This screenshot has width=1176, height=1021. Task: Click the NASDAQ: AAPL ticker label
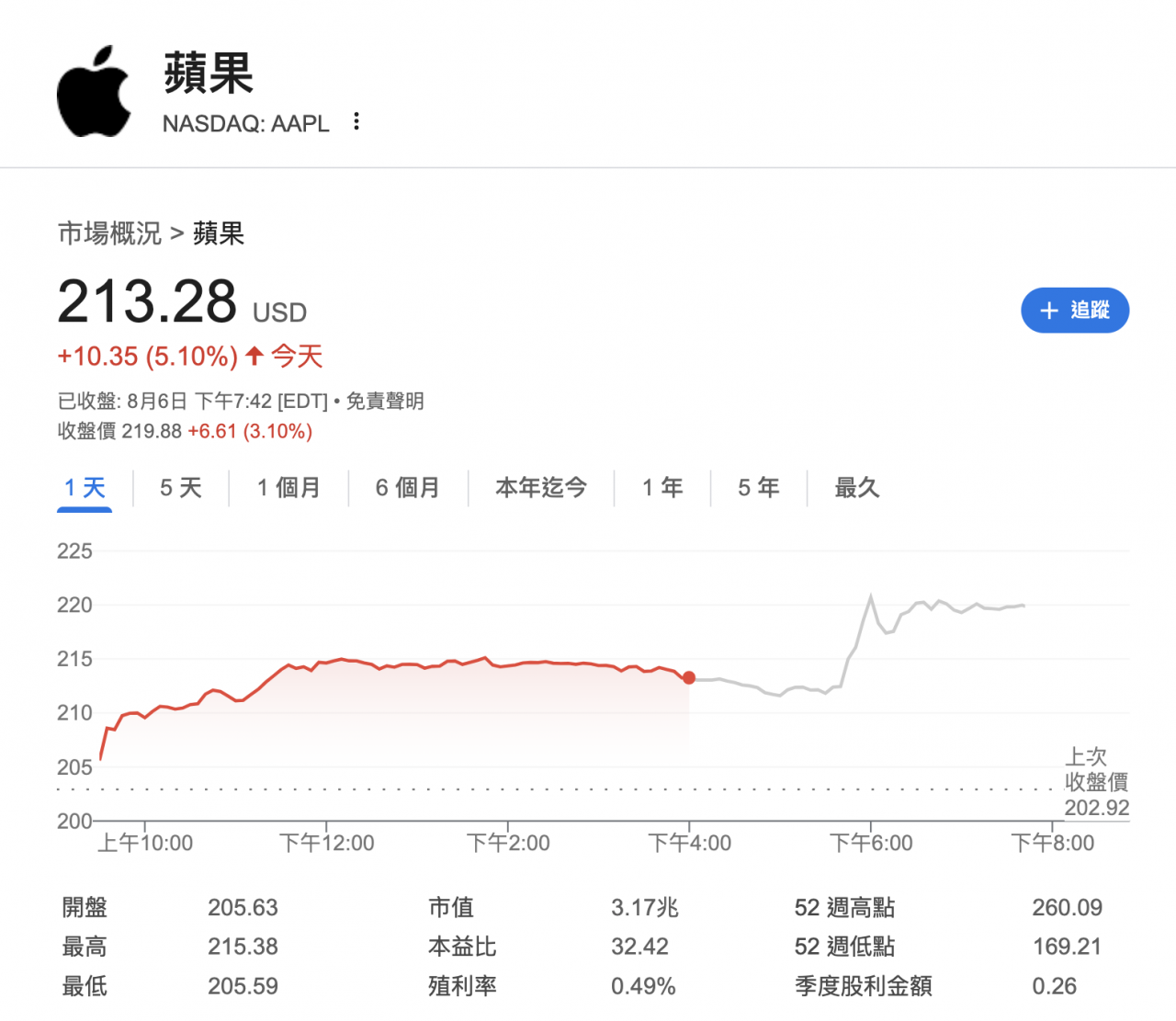point(246,123)
